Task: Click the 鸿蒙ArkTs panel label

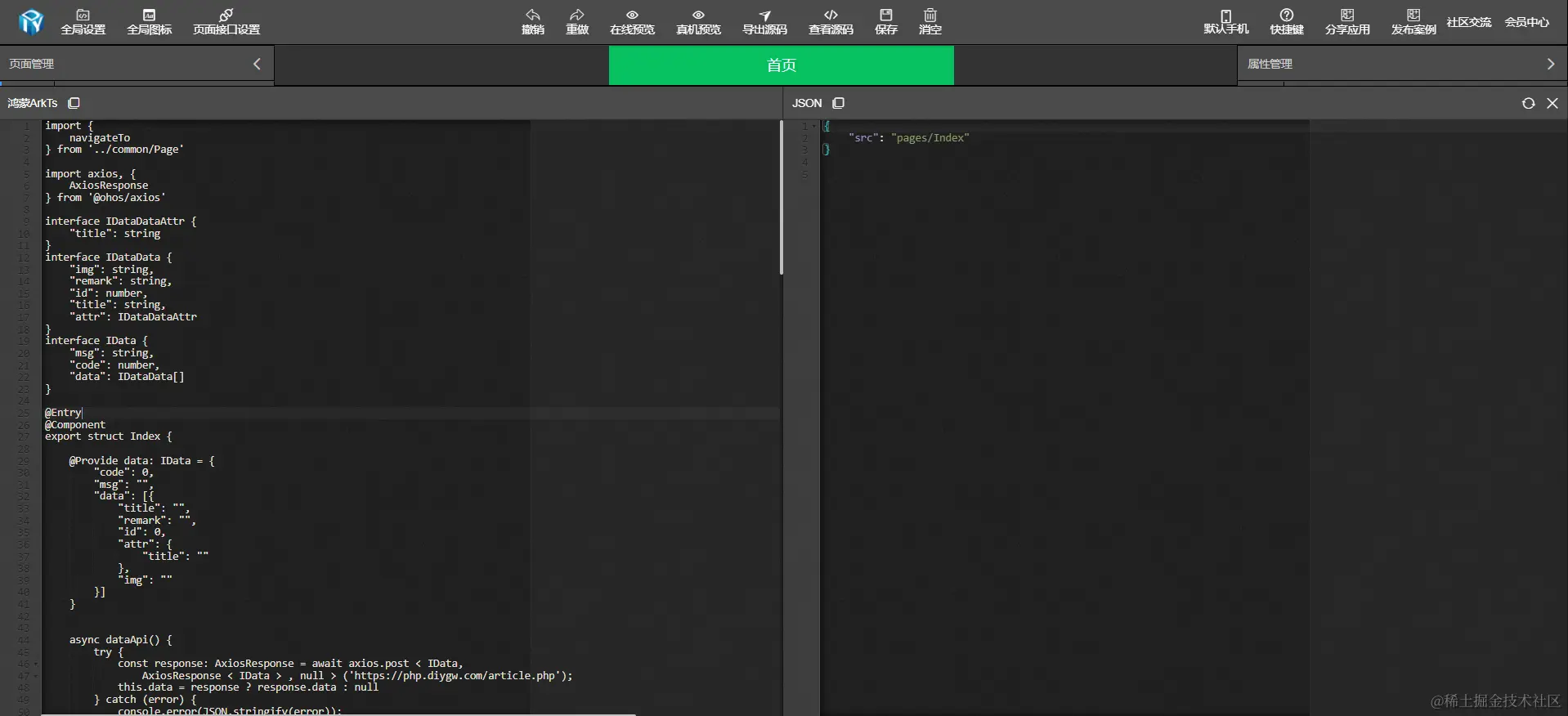Action: [33, 103]
